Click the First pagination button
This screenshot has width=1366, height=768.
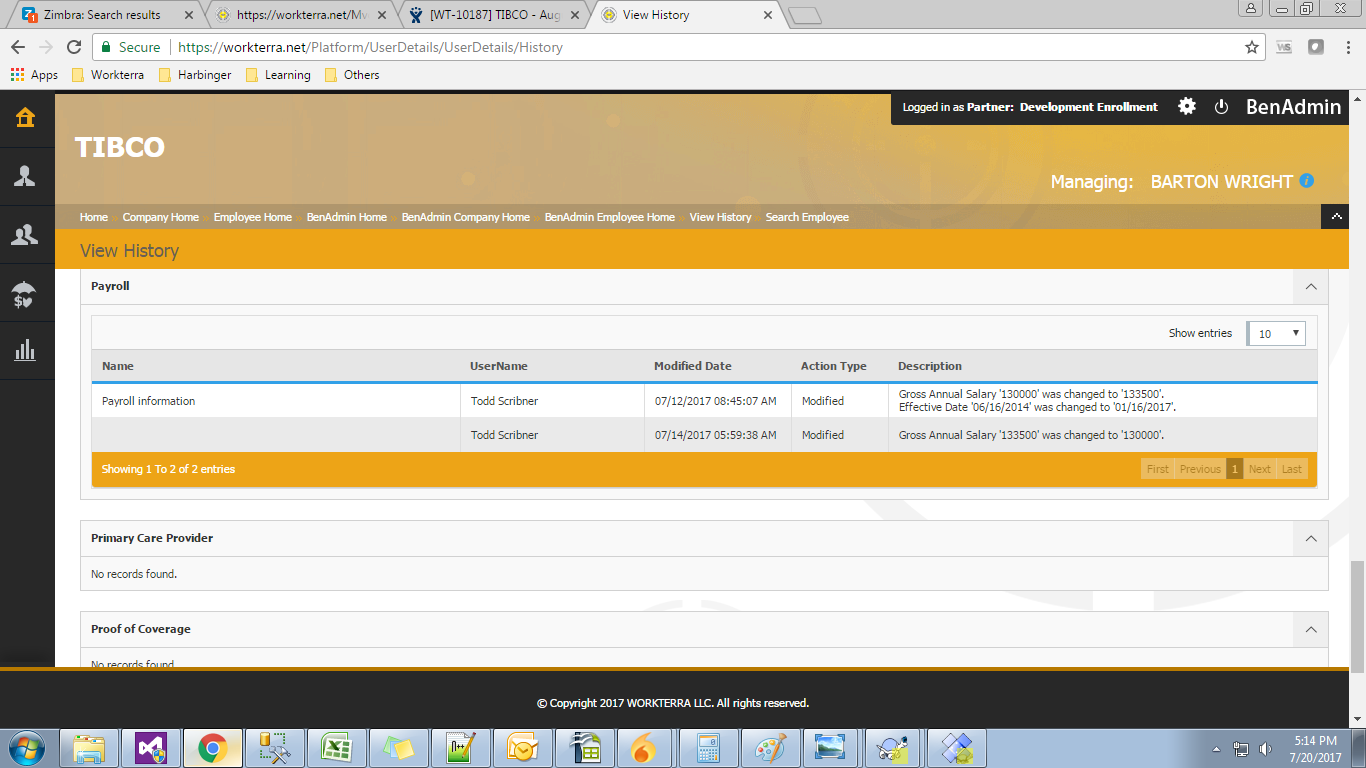click(x=1158, y=469)
